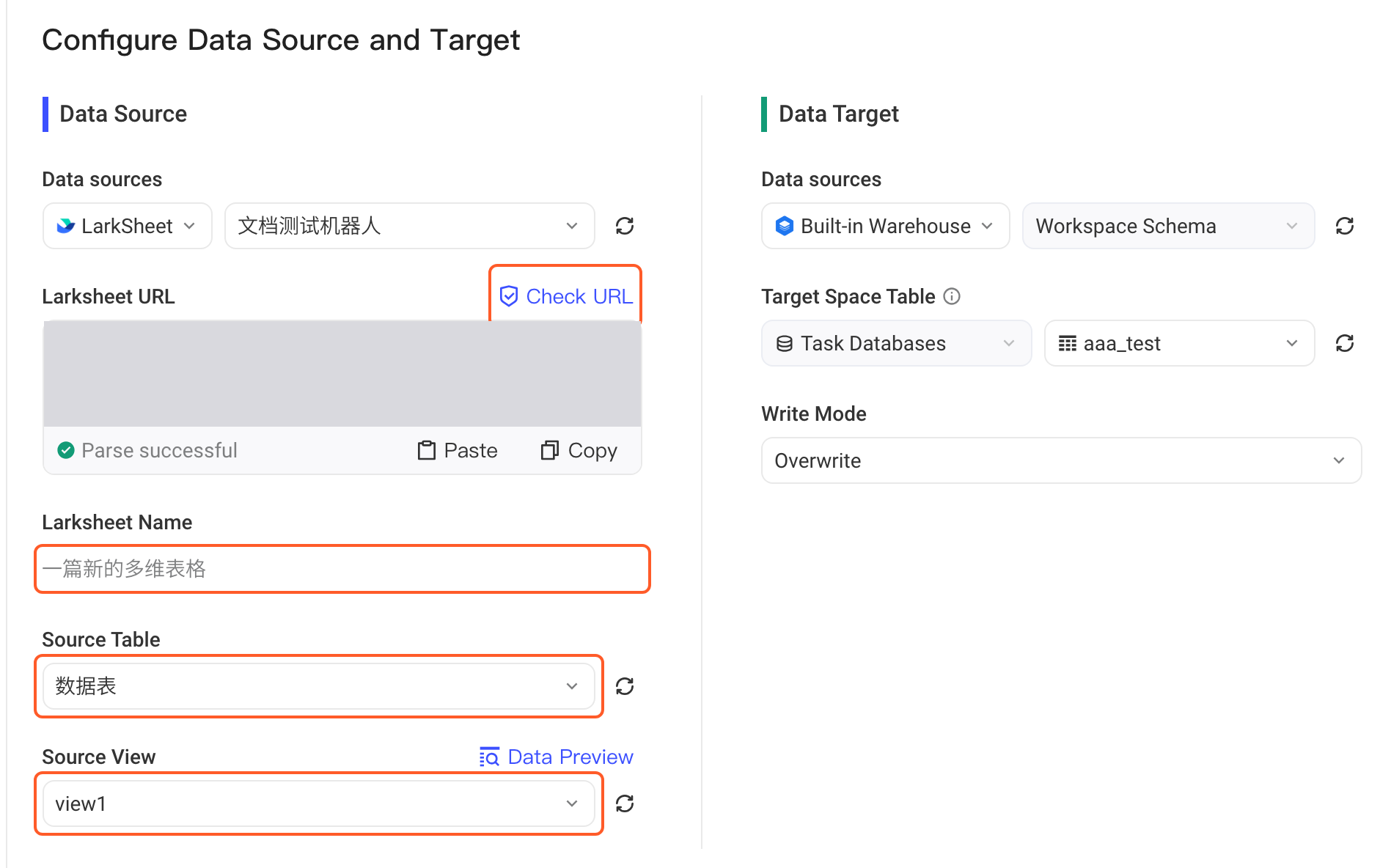The width and height of the screenshot is (1380, 868).
Task: Click the Larksheet URL text area
Action: coord(342,374)
